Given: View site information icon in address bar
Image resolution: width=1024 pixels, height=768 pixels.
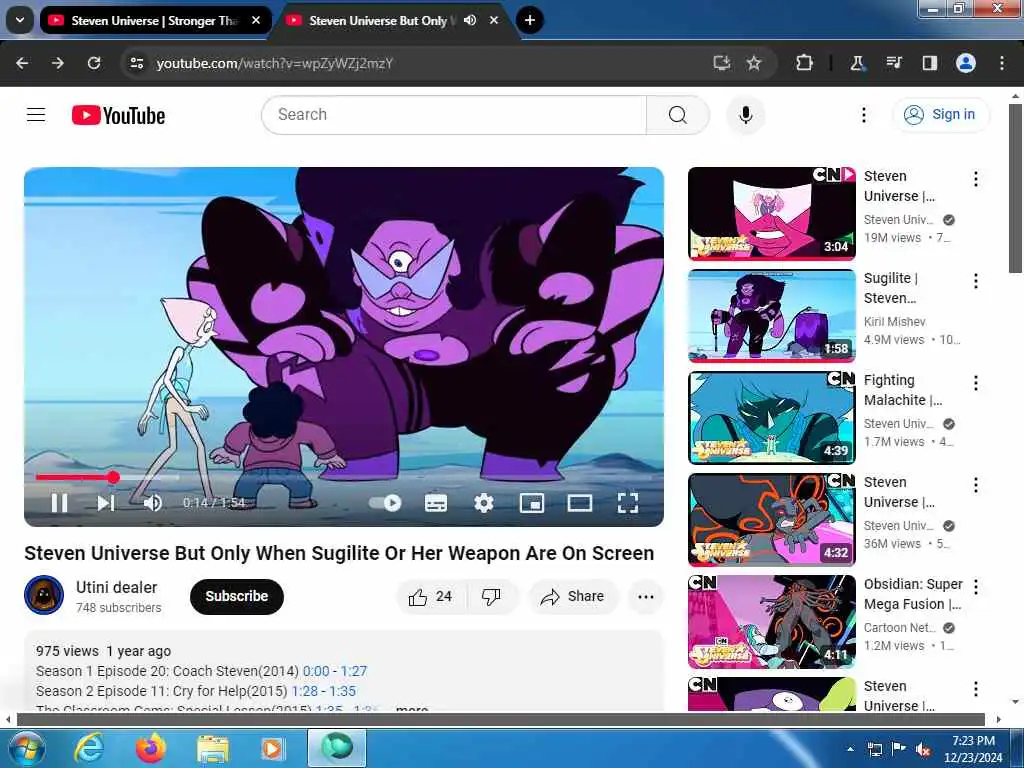Looking at the screenshot, I should [x=136, y=63].
